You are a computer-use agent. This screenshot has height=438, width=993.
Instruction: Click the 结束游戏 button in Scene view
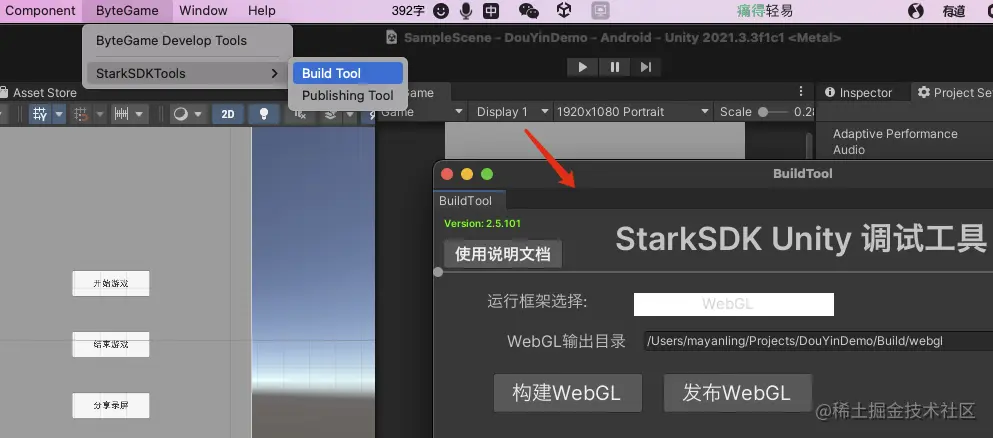[111, 344]
